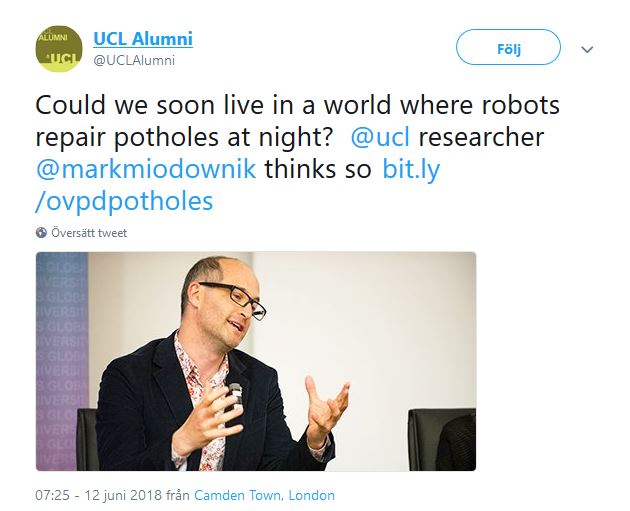Click the 07:25 - 12 juni 2018 timestamp
Screen dimensions: 630x511
point(98,495)
